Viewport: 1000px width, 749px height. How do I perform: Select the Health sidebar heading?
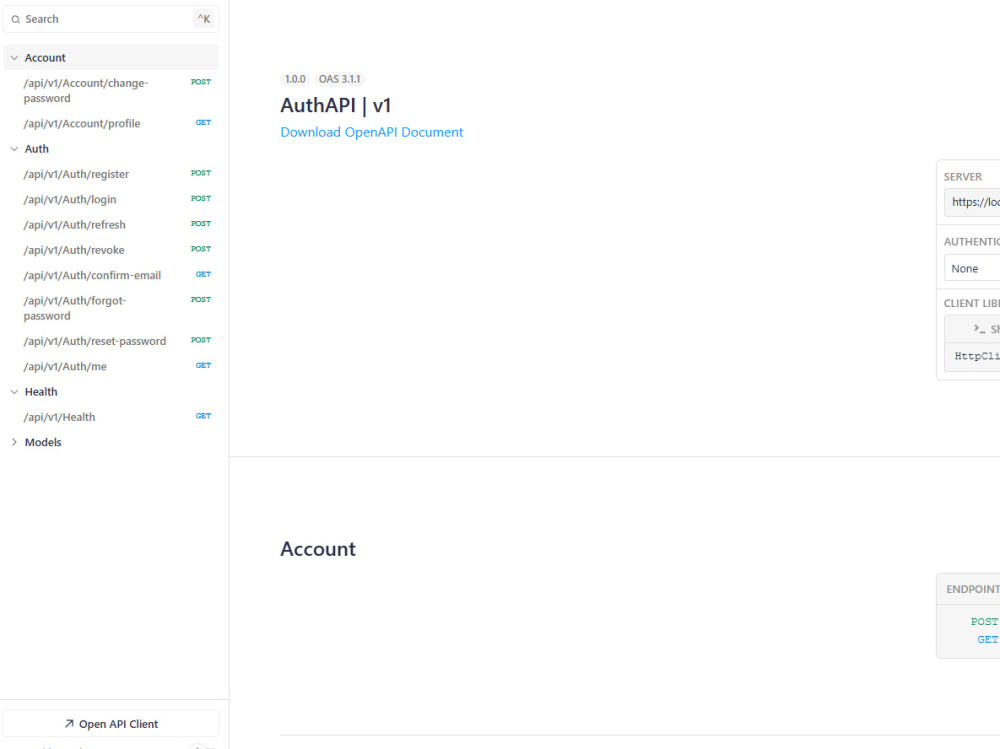pos(41,392)
